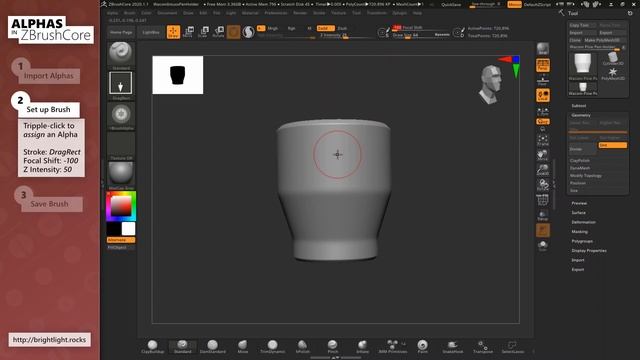Image resolution: width=640 pixels, height=360 pixels.
Task: Adjust the Z Intensity slider
Action: point(345,36)
